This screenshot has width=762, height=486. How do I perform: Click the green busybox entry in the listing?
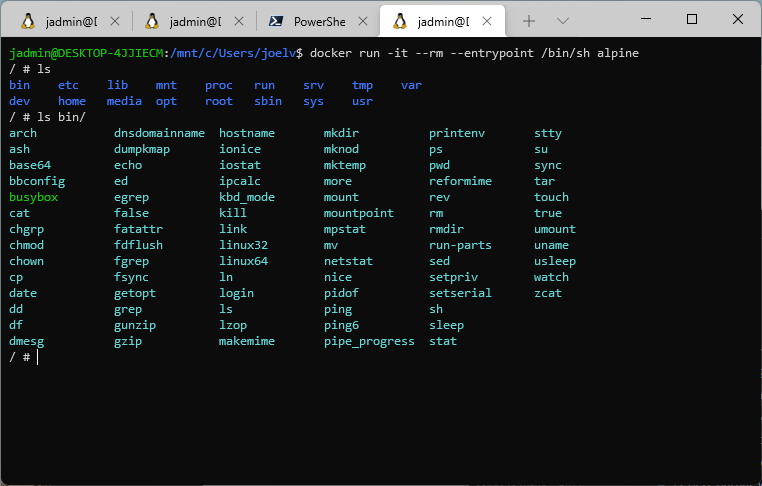33,197
